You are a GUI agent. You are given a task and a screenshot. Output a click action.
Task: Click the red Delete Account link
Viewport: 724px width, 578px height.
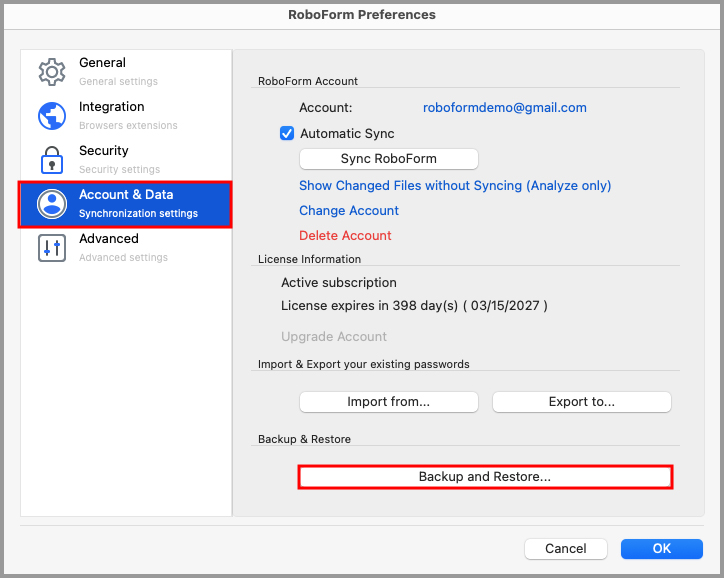pos(345,235)
